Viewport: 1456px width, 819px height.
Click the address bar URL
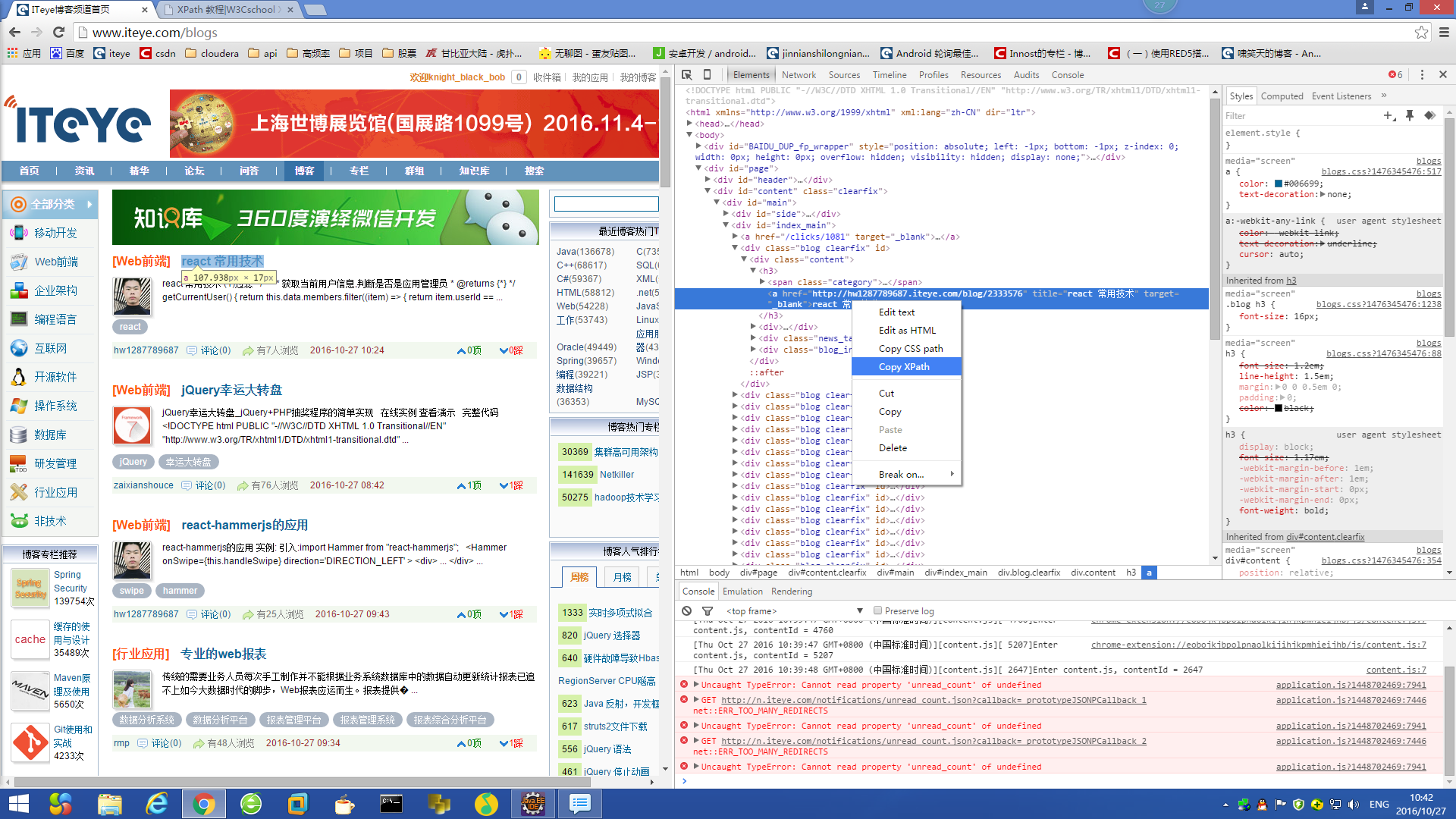pyautogui.click(x=155, y=33)
